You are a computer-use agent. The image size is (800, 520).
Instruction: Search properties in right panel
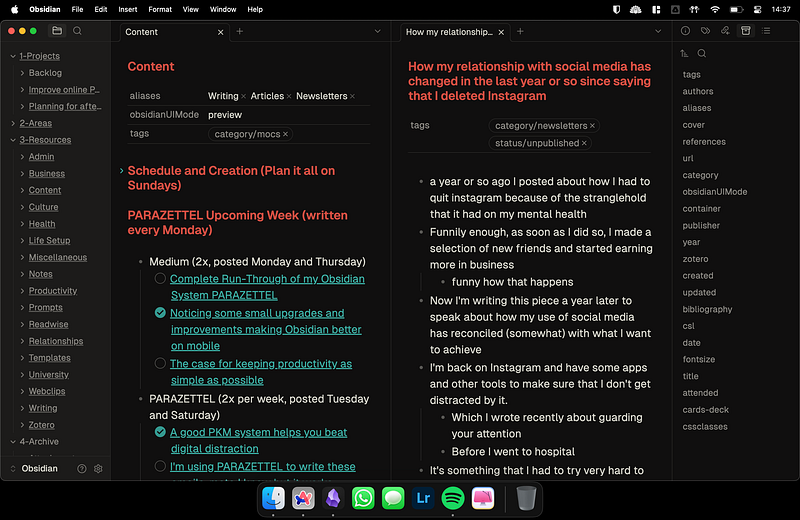(x=702, y=53)
